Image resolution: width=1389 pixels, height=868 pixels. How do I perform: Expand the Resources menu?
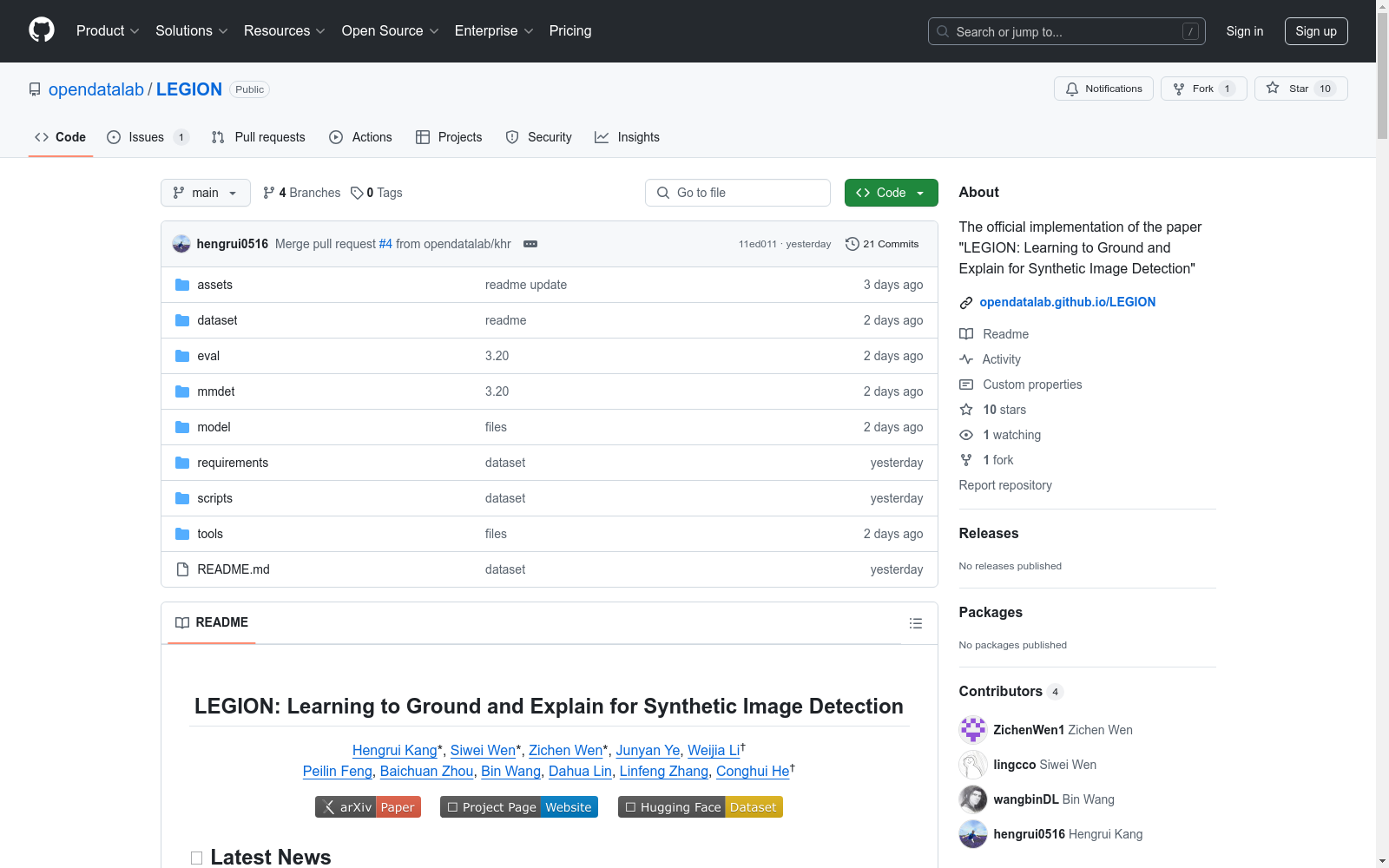point(285,31)
